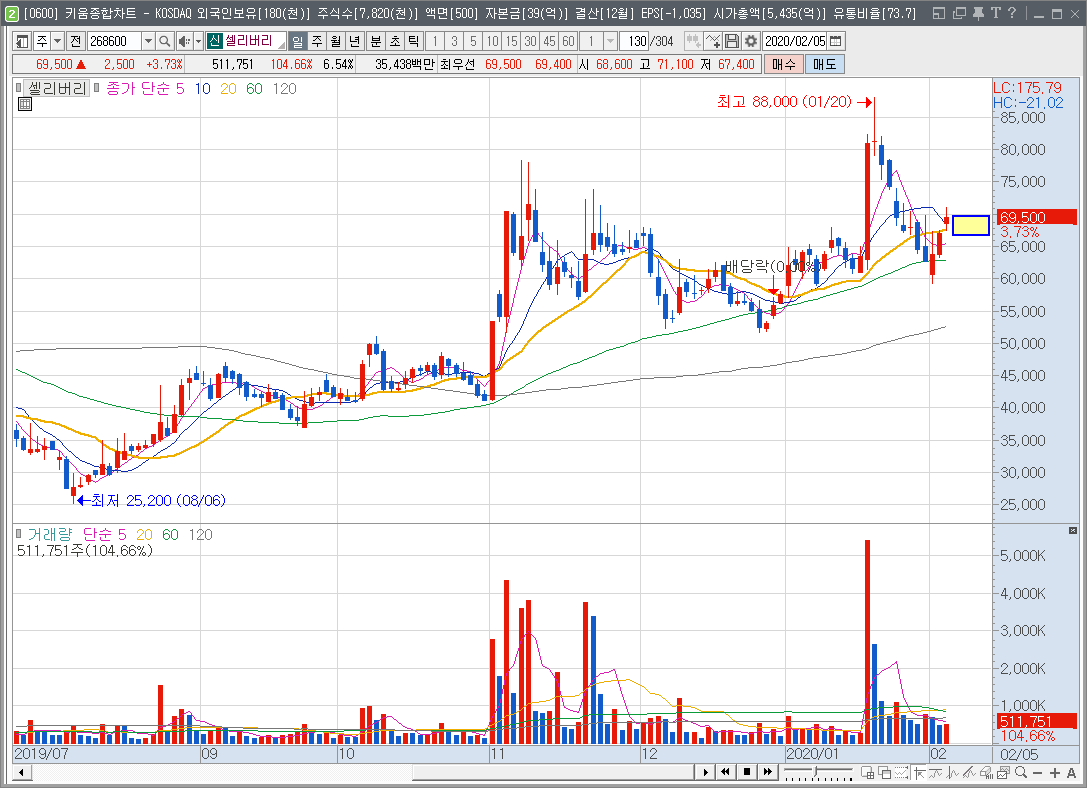The height and width of the screenshot is (788, 1087).
Task: Select the 틱 tick period toggle
Action: point(413,42)
